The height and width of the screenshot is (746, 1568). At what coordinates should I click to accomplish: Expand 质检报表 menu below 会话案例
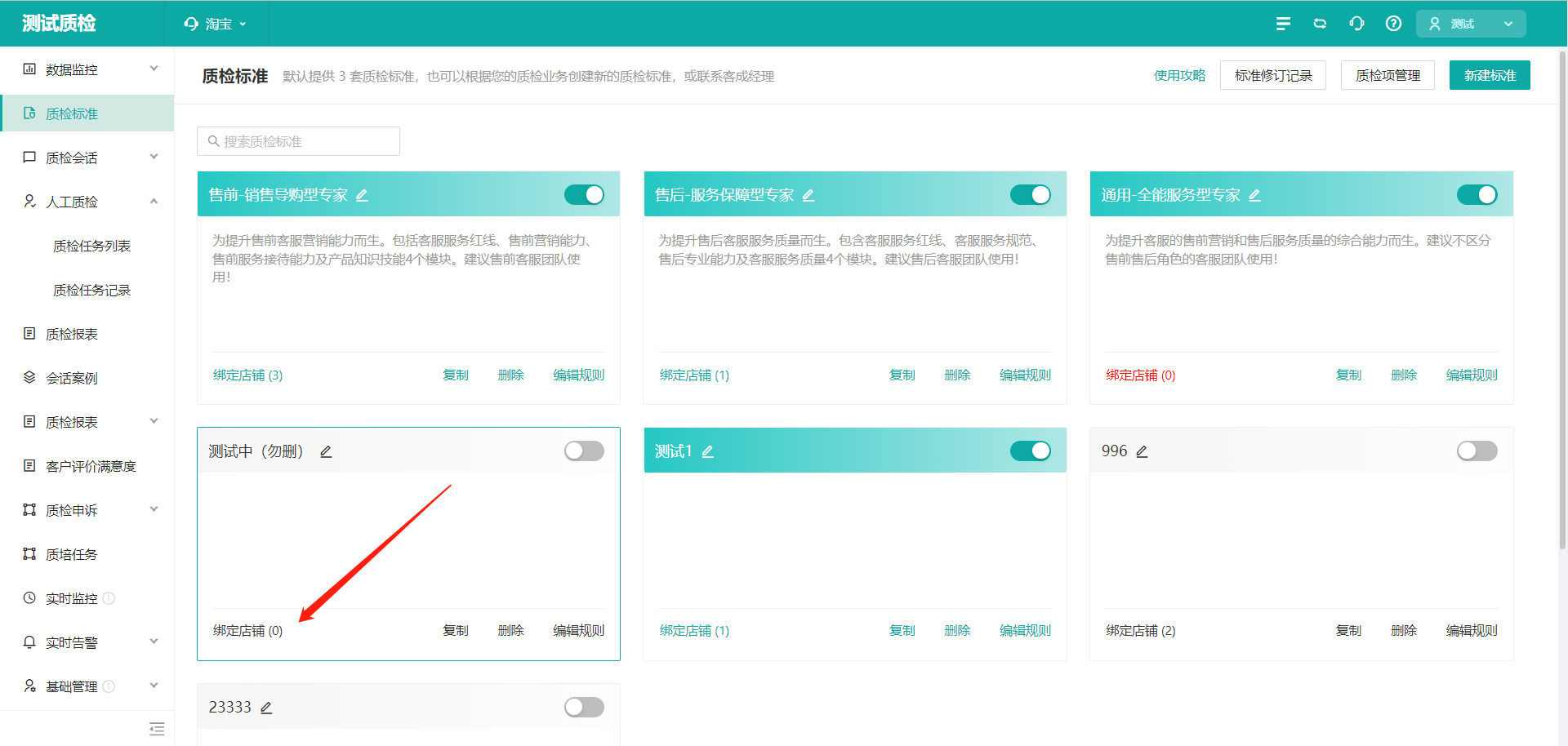click(x=154, y=422)
